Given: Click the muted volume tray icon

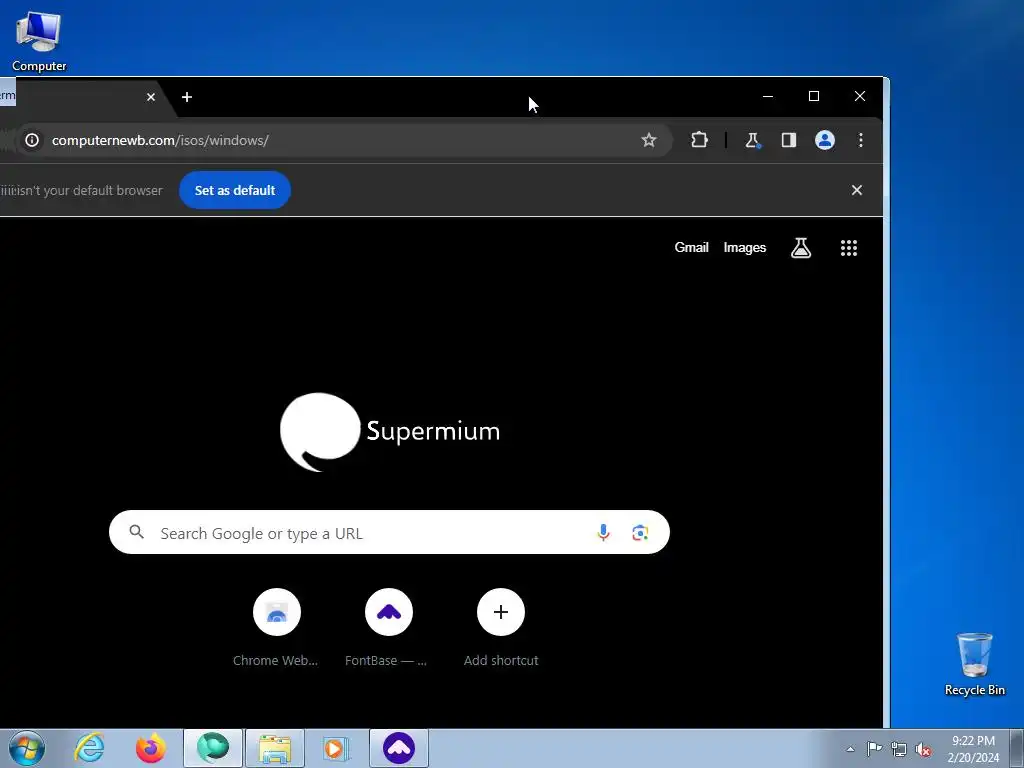Looking at the screenshot, I should point(923,749).
